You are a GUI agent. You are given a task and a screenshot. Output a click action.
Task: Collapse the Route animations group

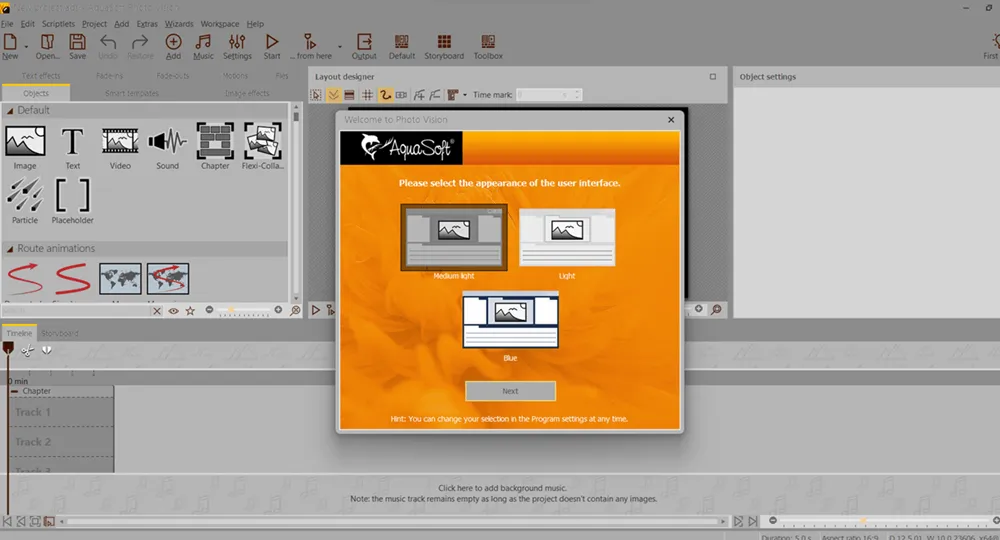(10, 248)
